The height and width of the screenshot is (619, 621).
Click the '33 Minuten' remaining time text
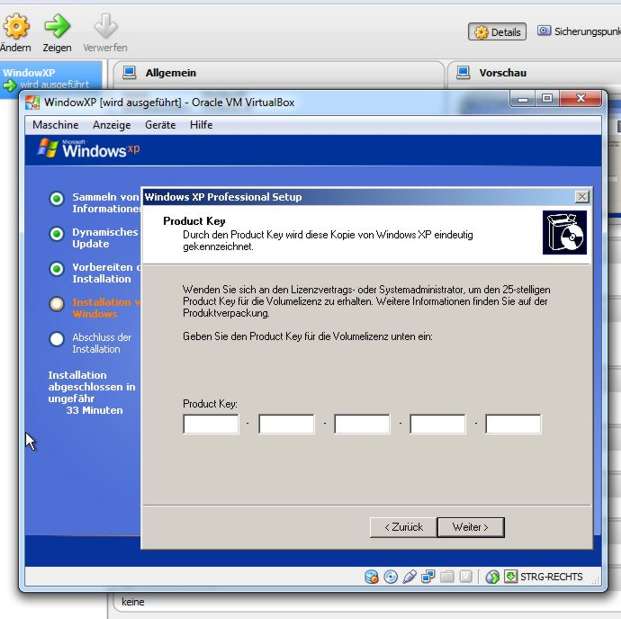click(x=94, y=410)
